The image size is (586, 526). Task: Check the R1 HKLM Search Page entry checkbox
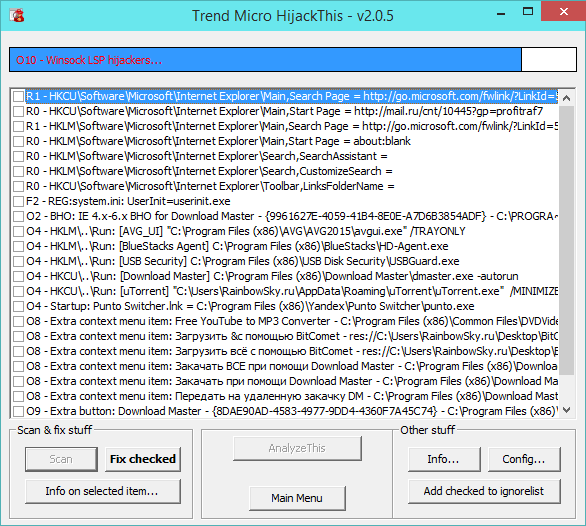(x=18, y=126)
